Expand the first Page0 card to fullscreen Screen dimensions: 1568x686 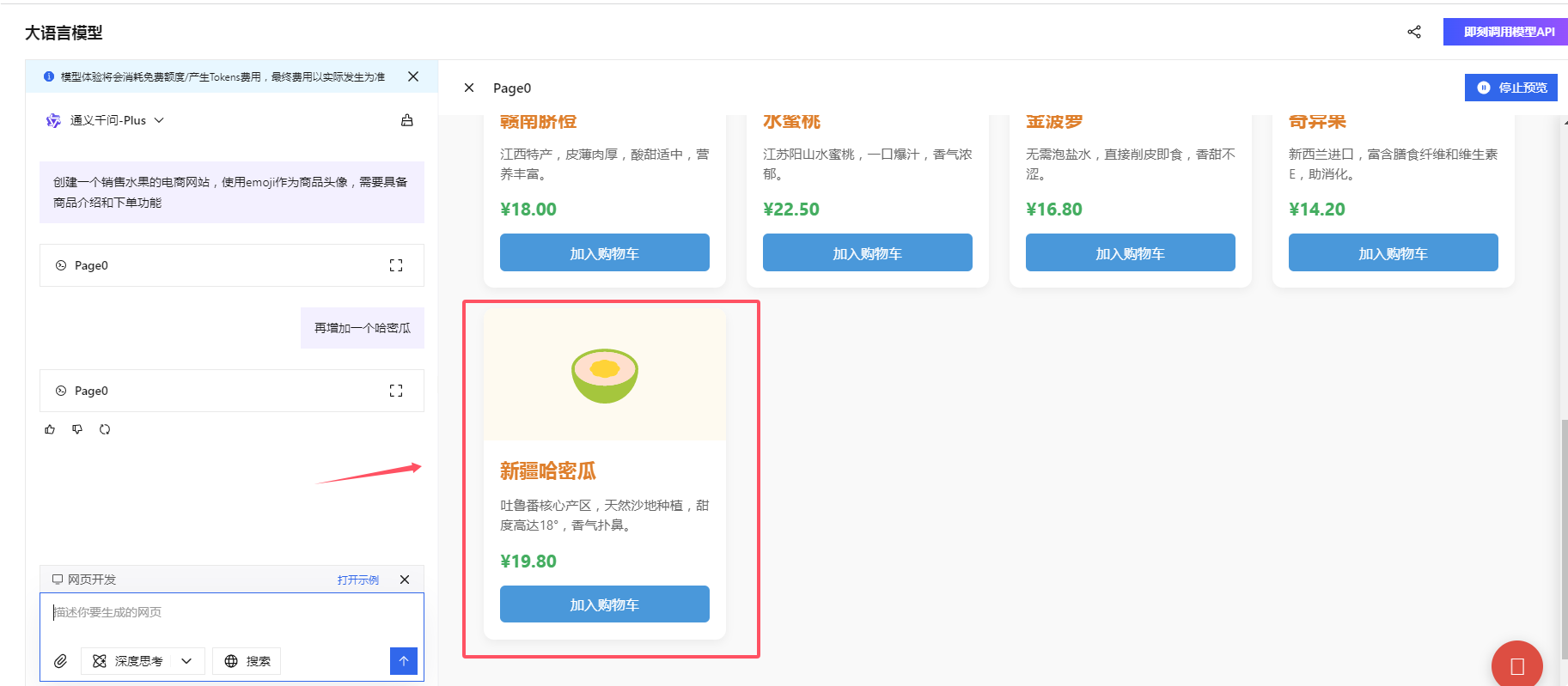pos(395,264)
